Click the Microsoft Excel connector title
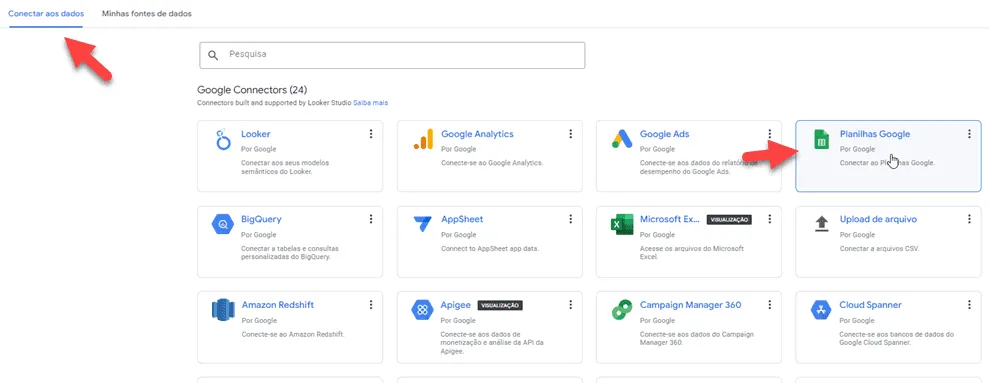989x383 pixels. tap(670, 220)
